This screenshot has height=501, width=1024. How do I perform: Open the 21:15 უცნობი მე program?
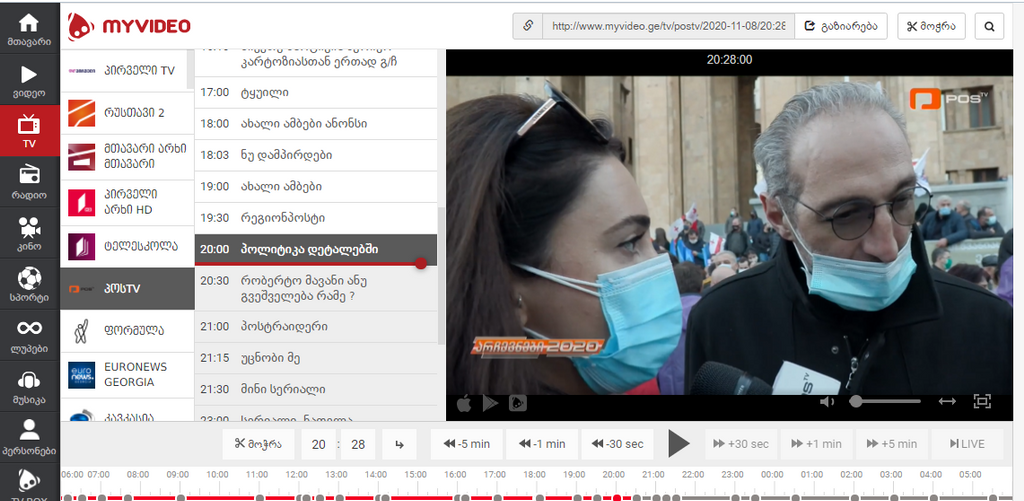[x=316, y=358]
